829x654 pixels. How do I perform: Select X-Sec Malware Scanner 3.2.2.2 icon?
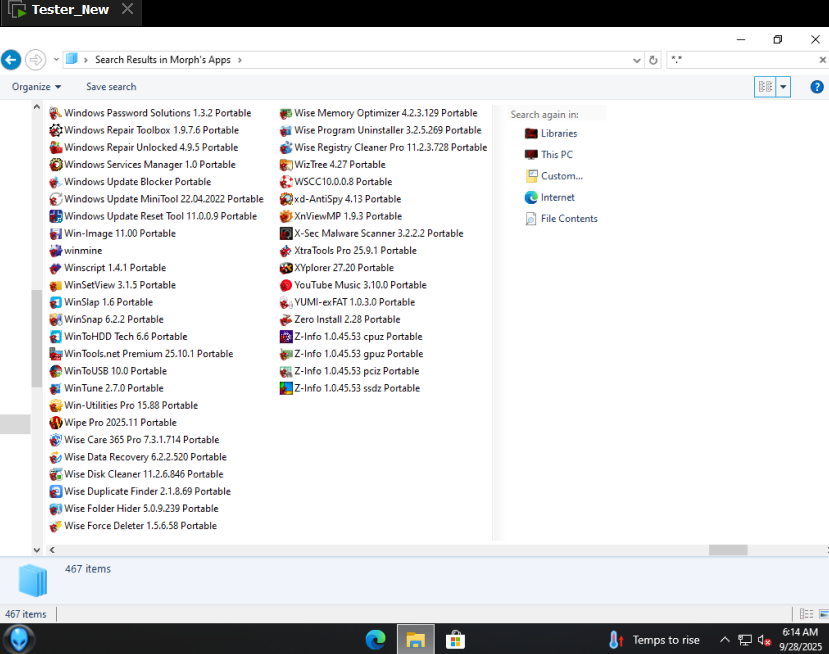[286, 233]
